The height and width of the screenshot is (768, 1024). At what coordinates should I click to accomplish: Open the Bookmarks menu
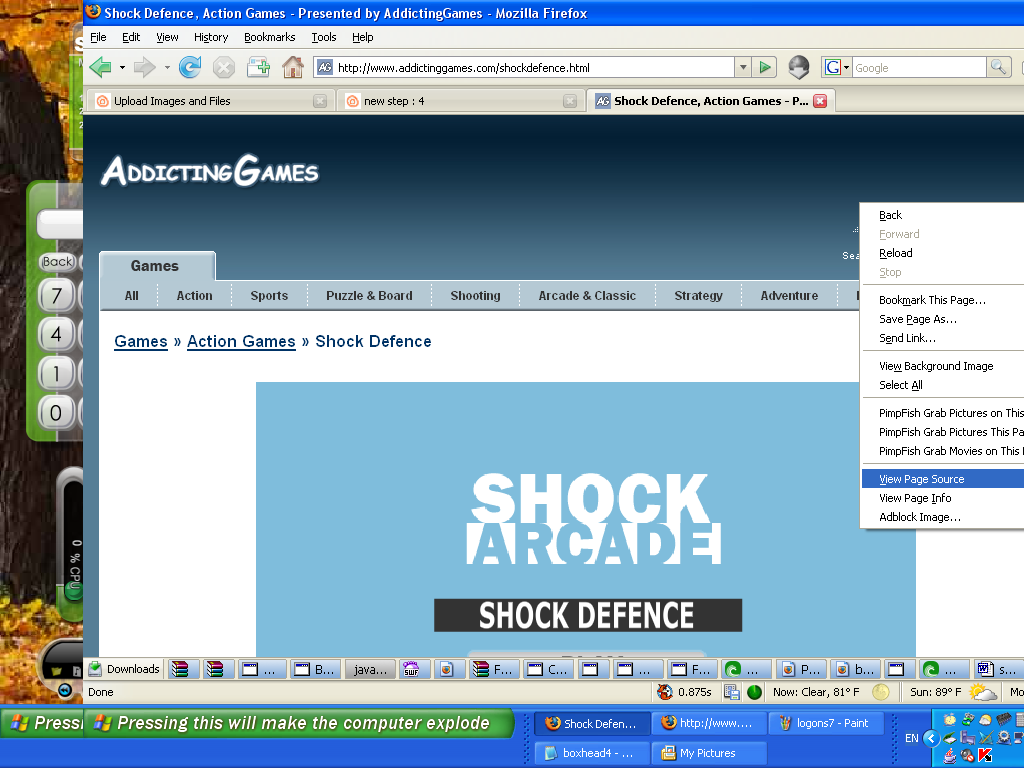coord(269,37)
